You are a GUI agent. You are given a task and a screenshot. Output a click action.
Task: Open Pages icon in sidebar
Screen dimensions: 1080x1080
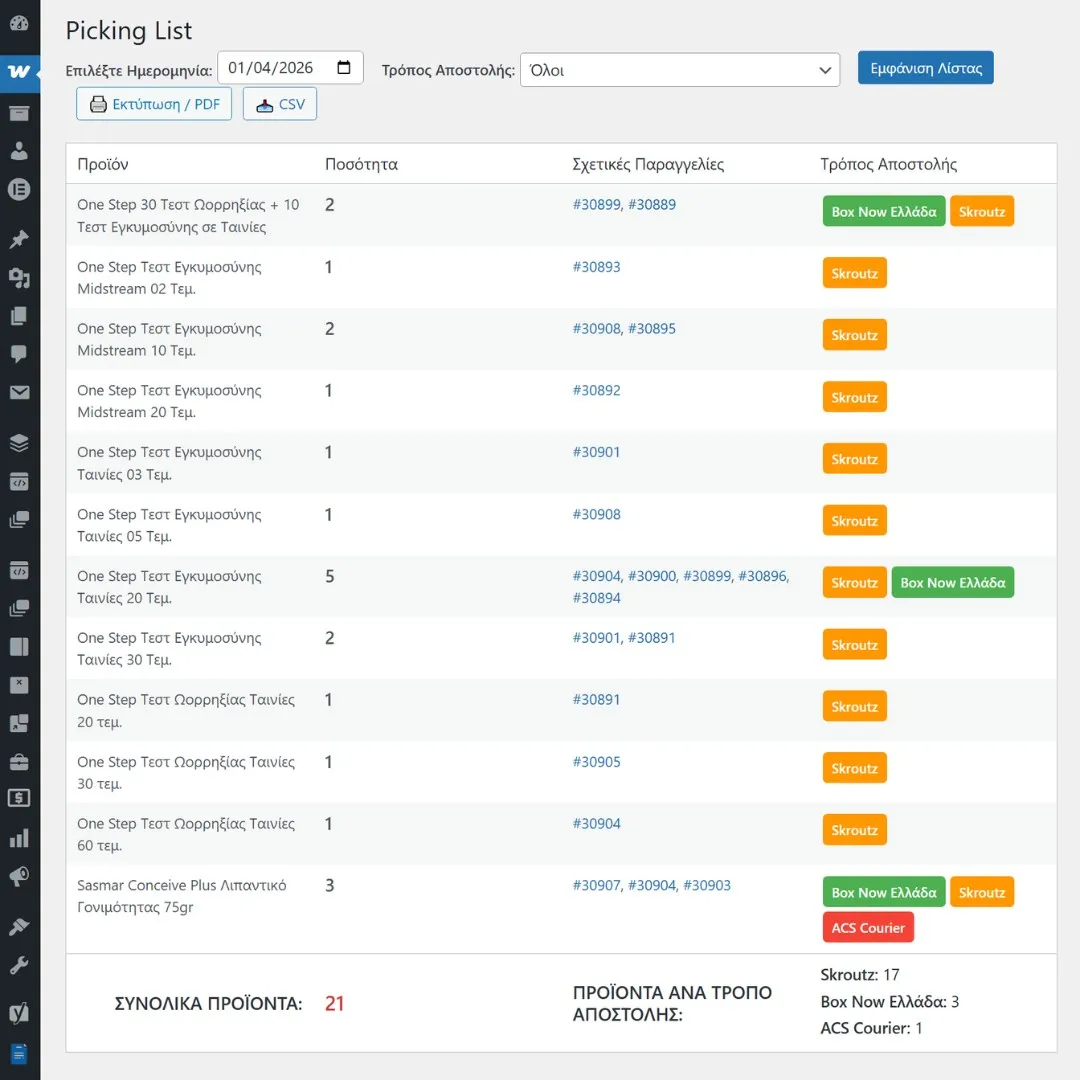(x=19, y=315)
